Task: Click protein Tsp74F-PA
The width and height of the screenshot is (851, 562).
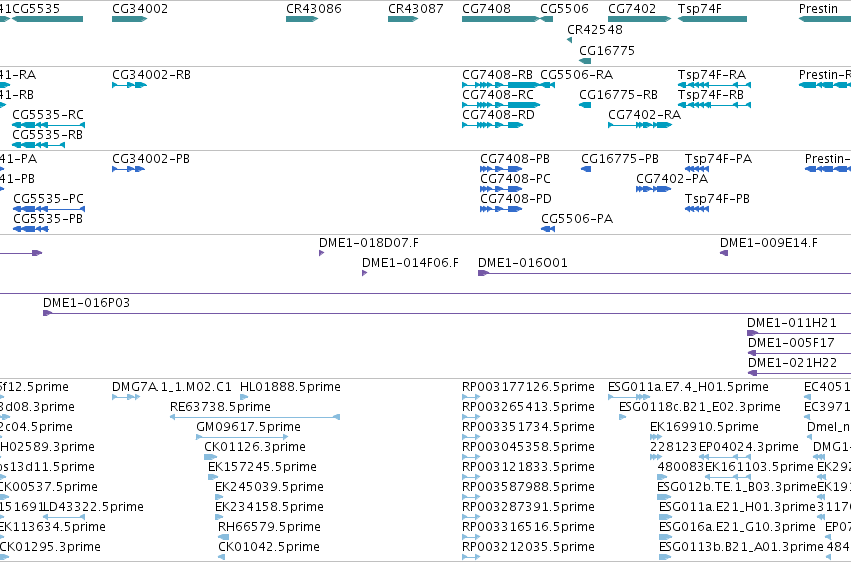Action: point(697,169)
